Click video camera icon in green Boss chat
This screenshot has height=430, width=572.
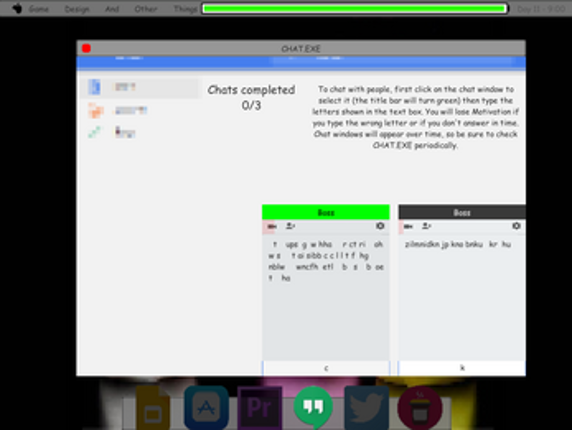point(271,226)
